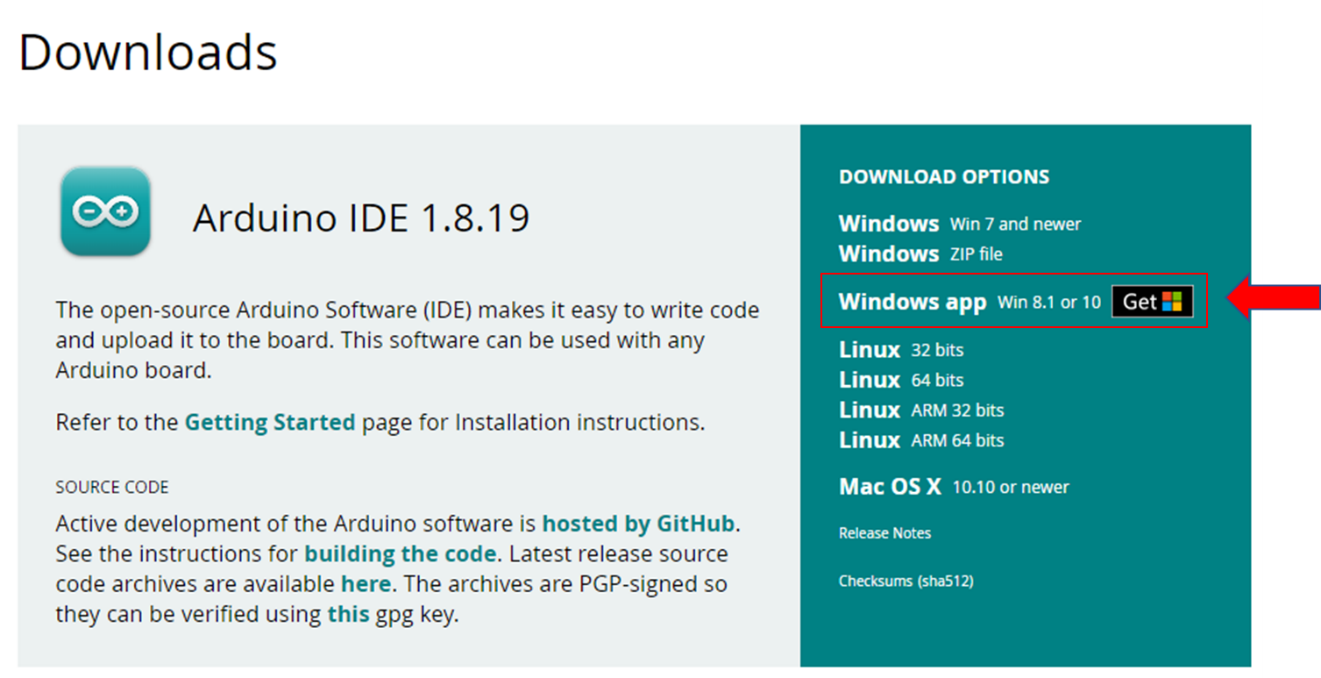The width and height of the screenshot is (1321, 678).
Task: Click 'this' gpg key link
Action: (x=348, y=614)
